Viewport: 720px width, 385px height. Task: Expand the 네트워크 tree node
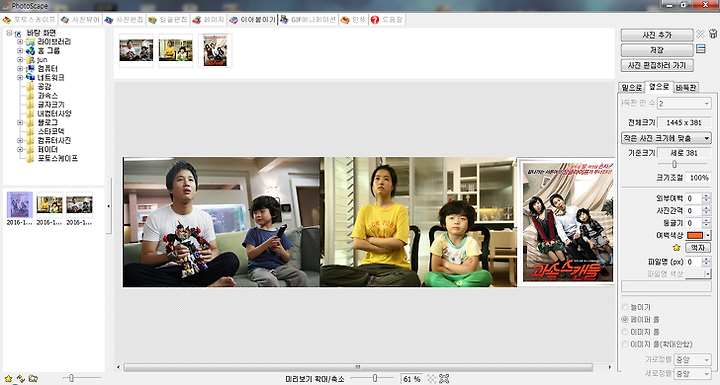coord(20,78)
